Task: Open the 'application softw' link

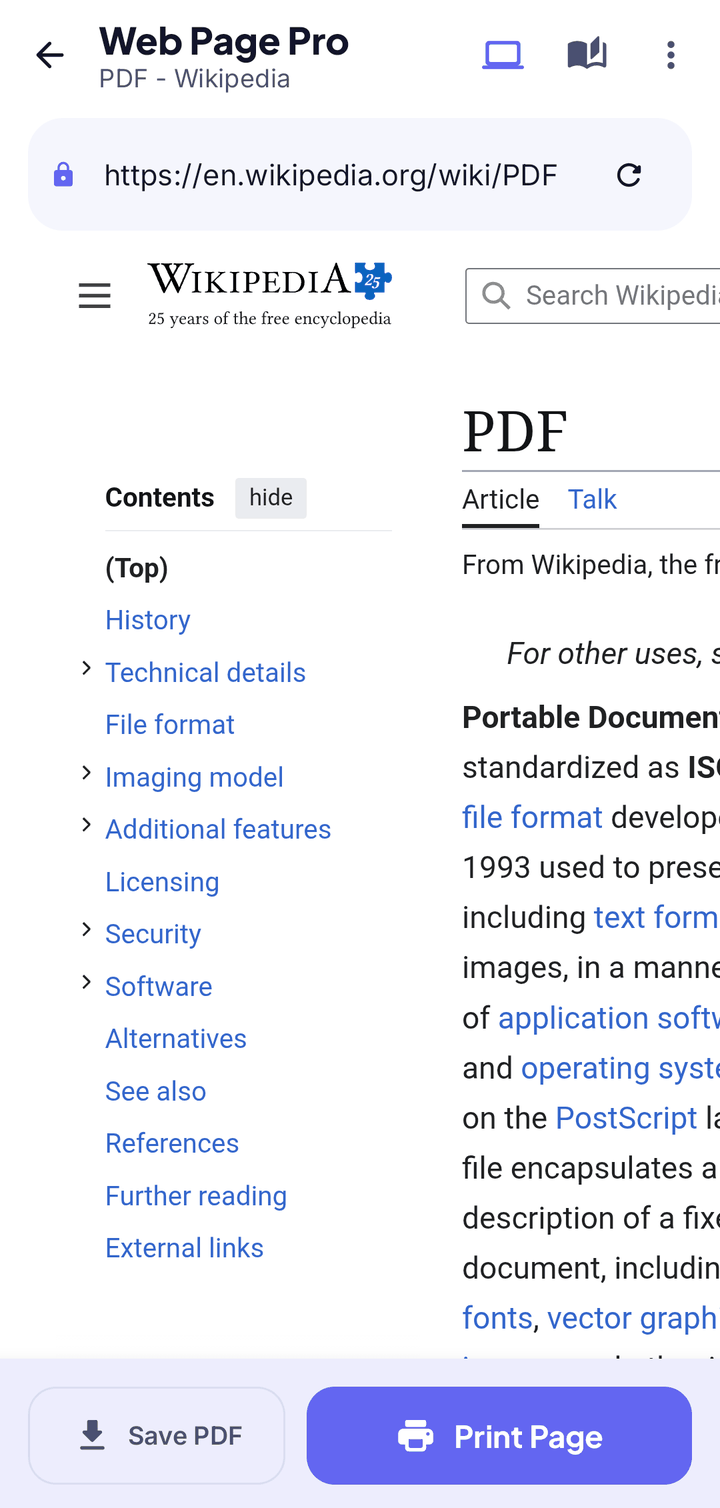Action: pyautogui.click(x=609, y=1018)
